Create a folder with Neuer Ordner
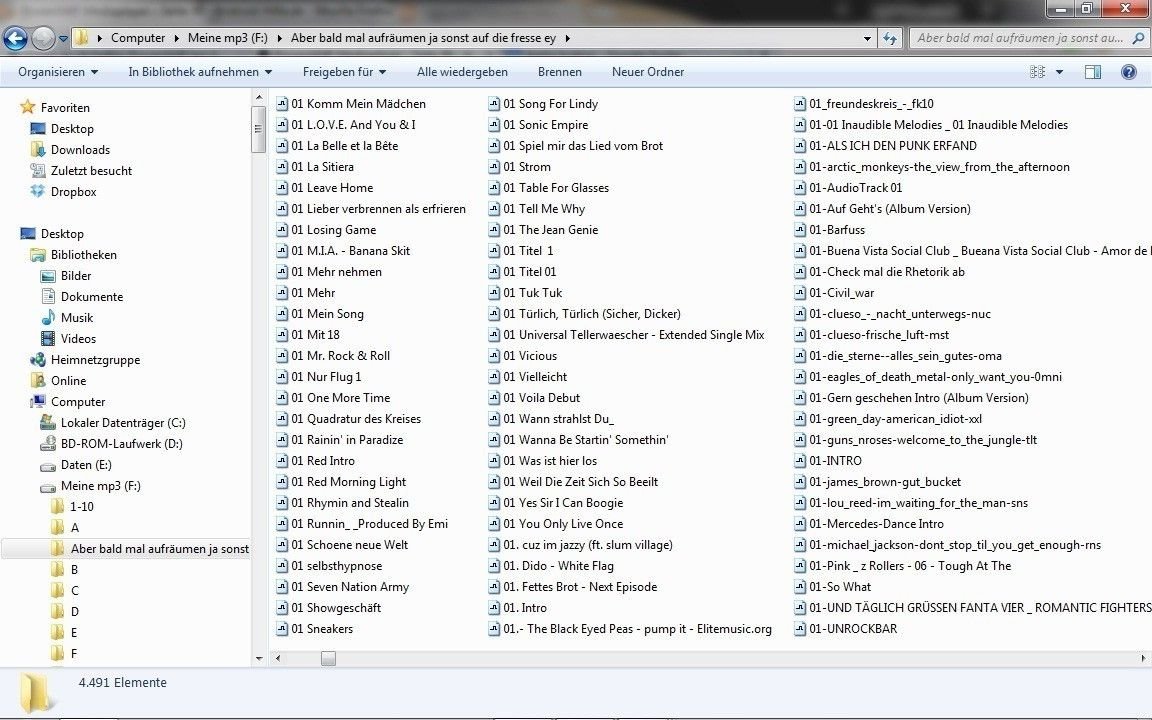Image resolution: width=1152 pixels, height=720 pixels. point(647,72)
